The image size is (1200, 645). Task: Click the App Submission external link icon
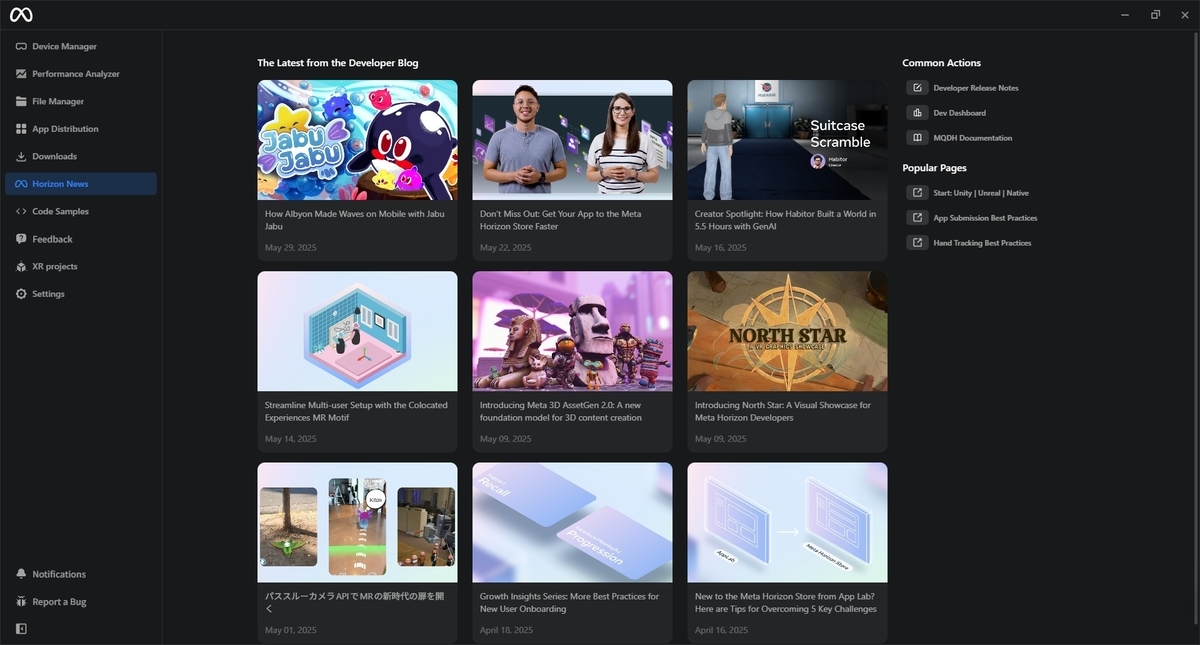click(x=917, y=218)
